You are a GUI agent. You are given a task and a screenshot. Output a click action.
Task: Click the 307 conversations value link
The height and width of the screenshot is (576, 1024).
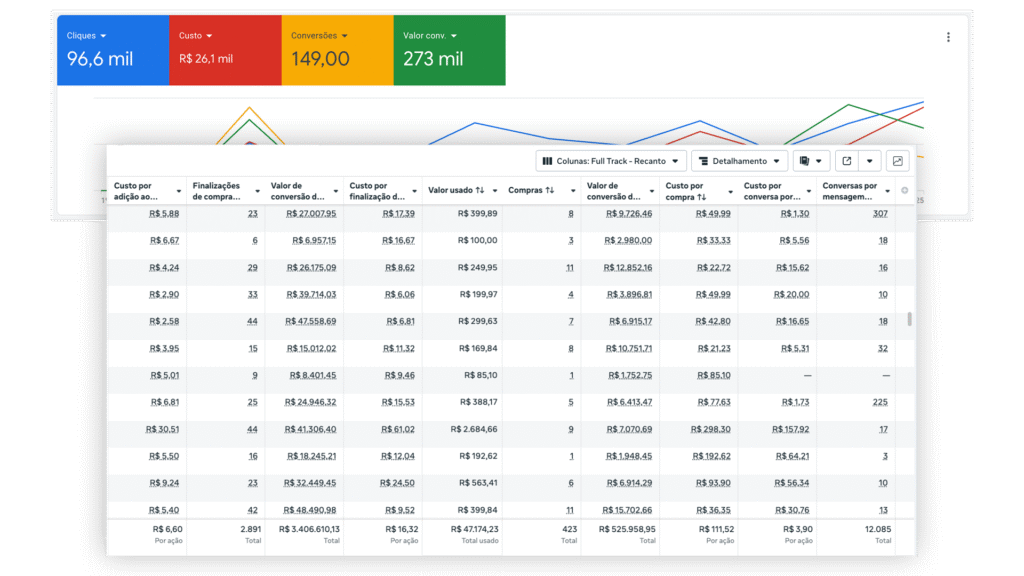tap(880, 213)
